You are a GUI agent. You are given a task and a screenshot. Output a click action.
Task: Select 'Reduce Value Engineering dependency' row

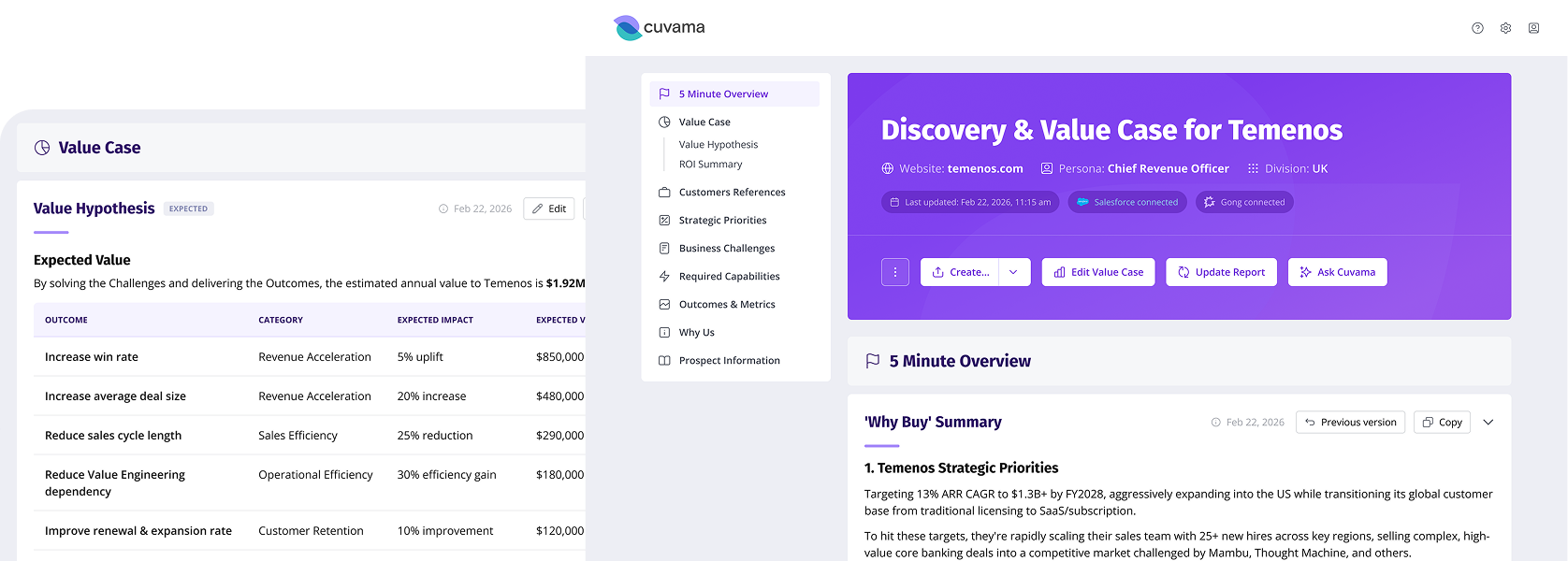(310, 482)
